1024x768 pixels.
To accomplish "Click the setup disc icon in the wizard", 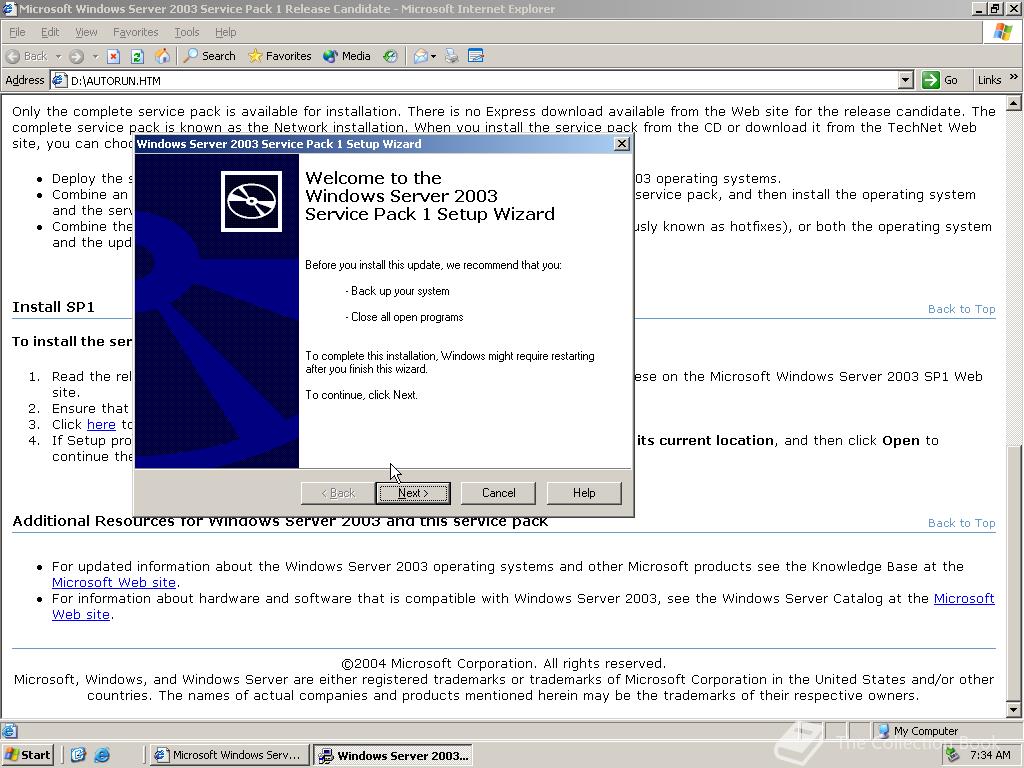I will point(251,201).
